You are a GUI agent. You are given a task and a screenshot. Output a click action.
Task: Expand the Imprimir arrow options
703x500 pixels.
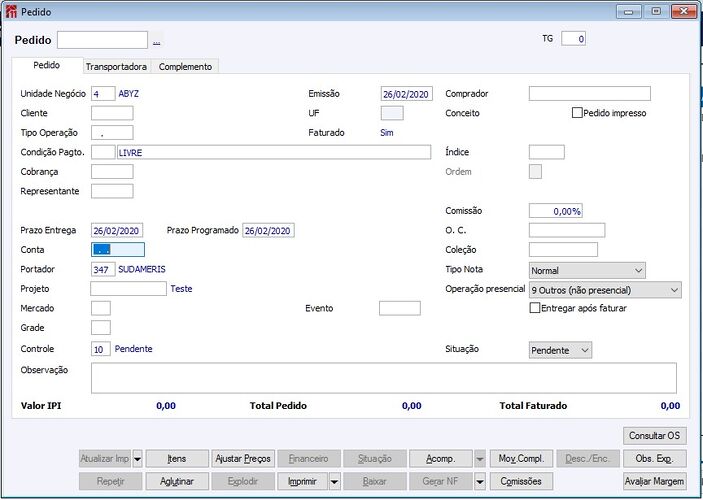[x=334, y=481]
